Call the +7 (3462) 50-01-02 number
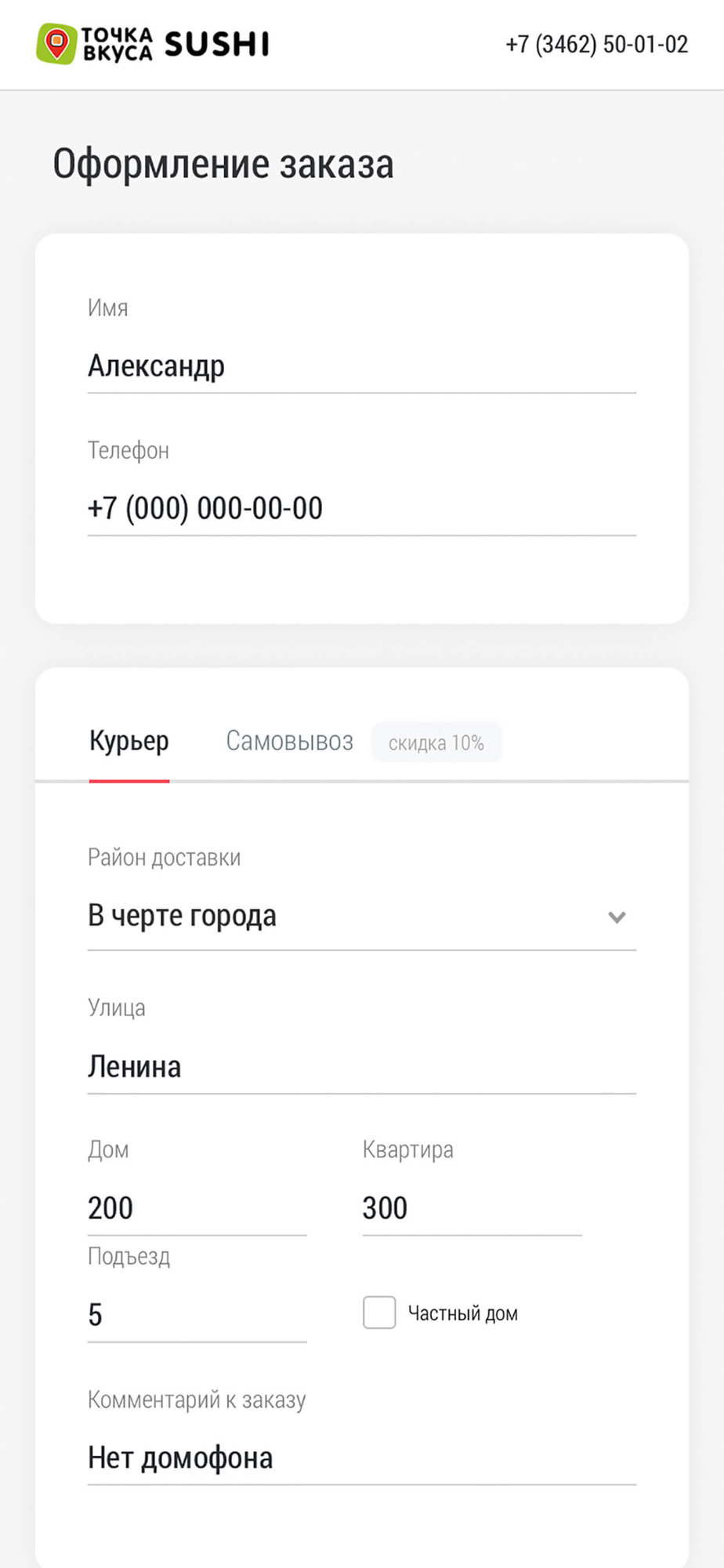Screen dimensions: 724x1568 [x=596, y=44]
